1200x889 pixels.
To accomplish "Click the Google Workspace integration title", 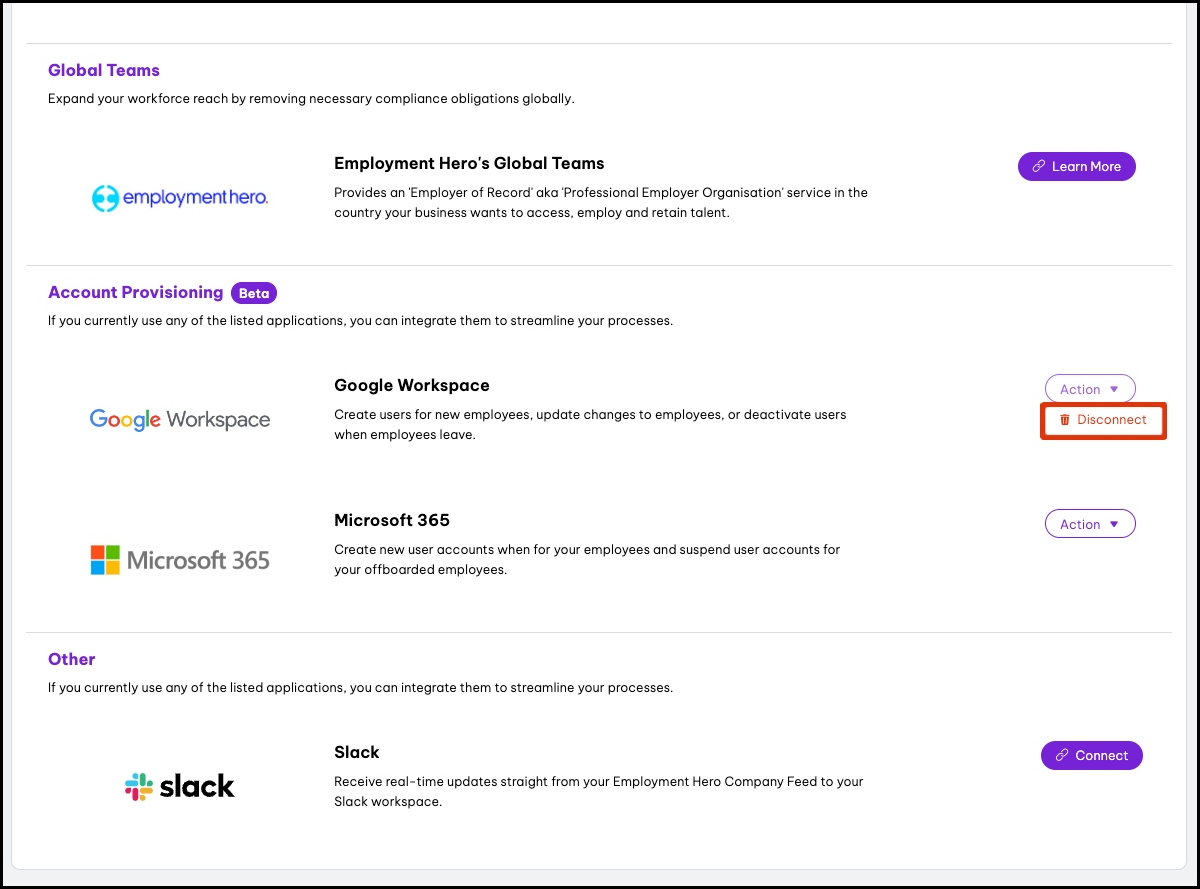I will (411, 385).
